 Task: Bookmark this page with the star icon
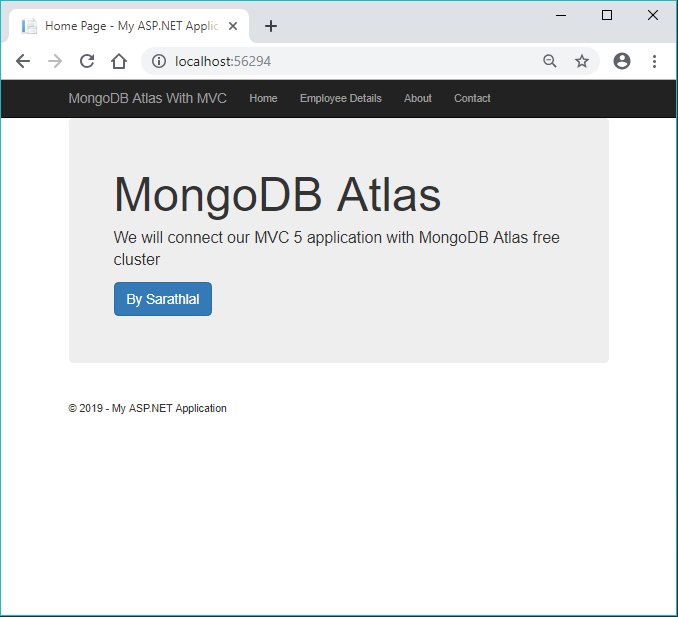coord(582,61)
